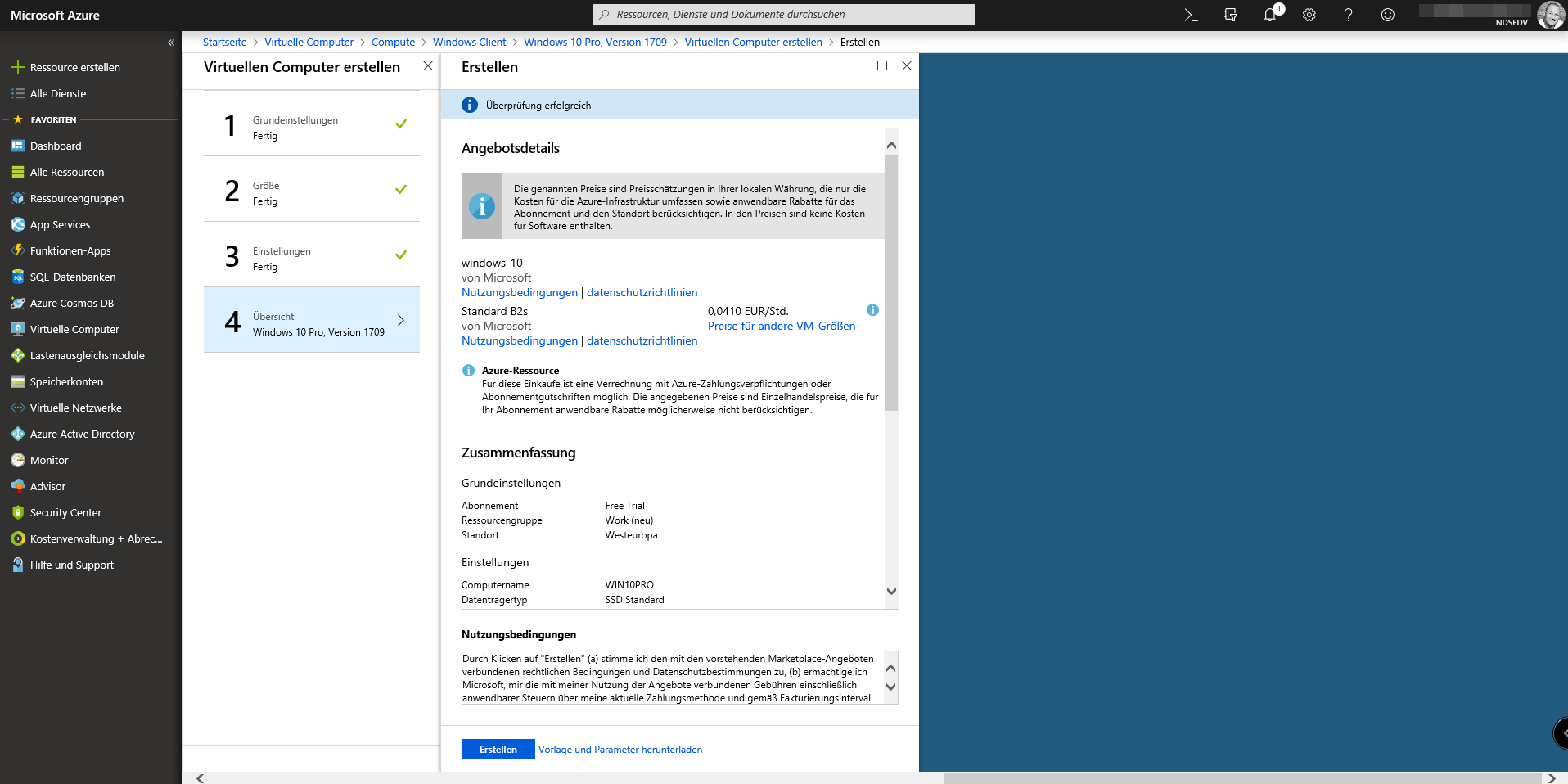This screenshot has height=784, width=1568.
Task: Click Ressource erstellen in sidebar
Action: point(74,67)
